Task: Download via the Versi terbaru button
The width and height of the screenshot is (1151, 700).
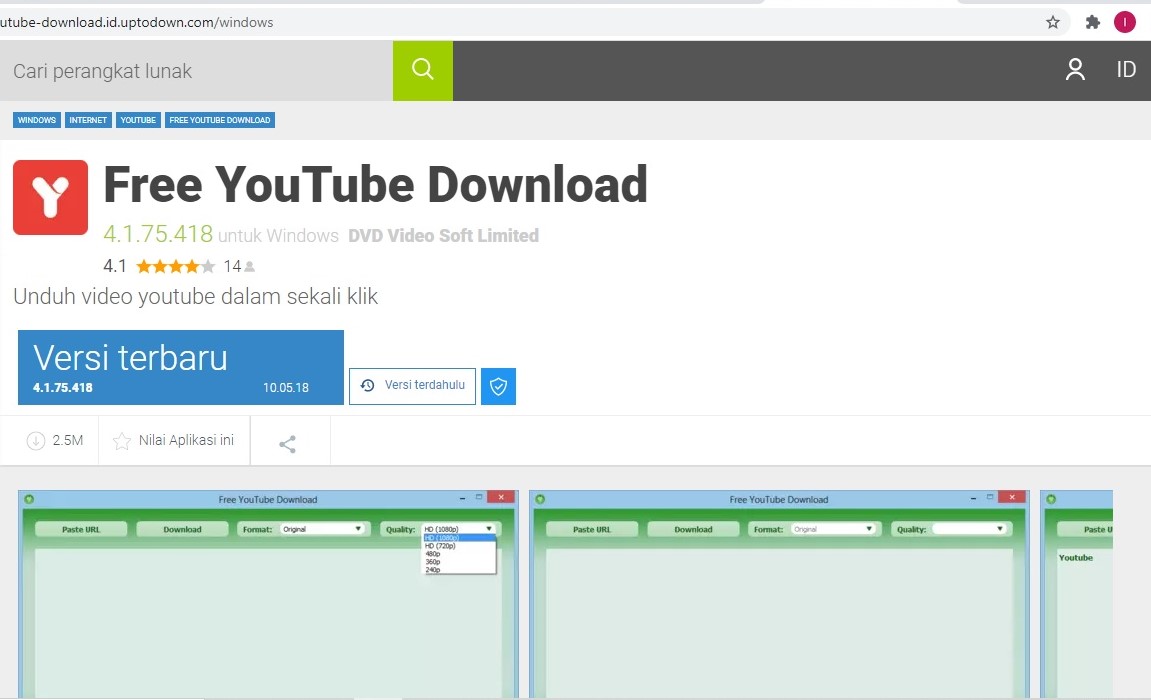Action: pos(181,367)
